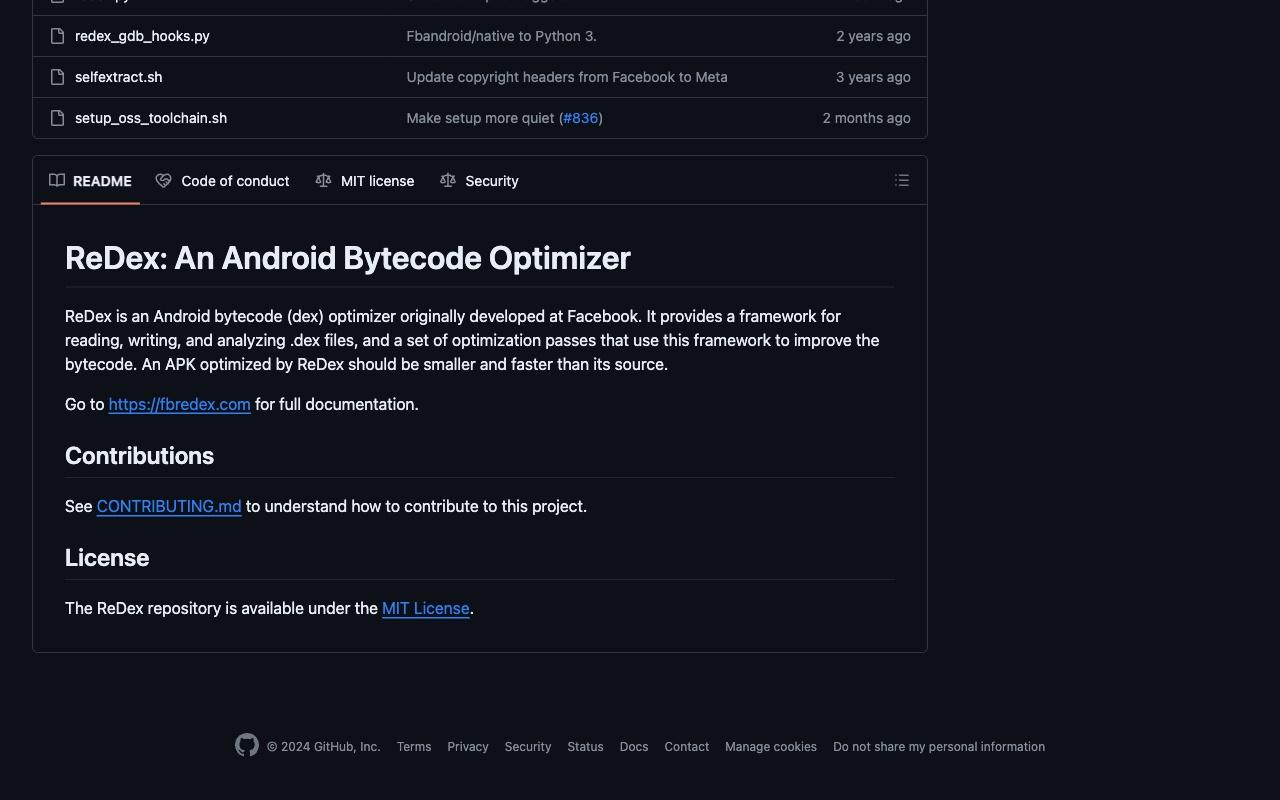Viewport: 1280px width, 800px height.
Task: Open Status in the footer
Action: click(585, 747)
